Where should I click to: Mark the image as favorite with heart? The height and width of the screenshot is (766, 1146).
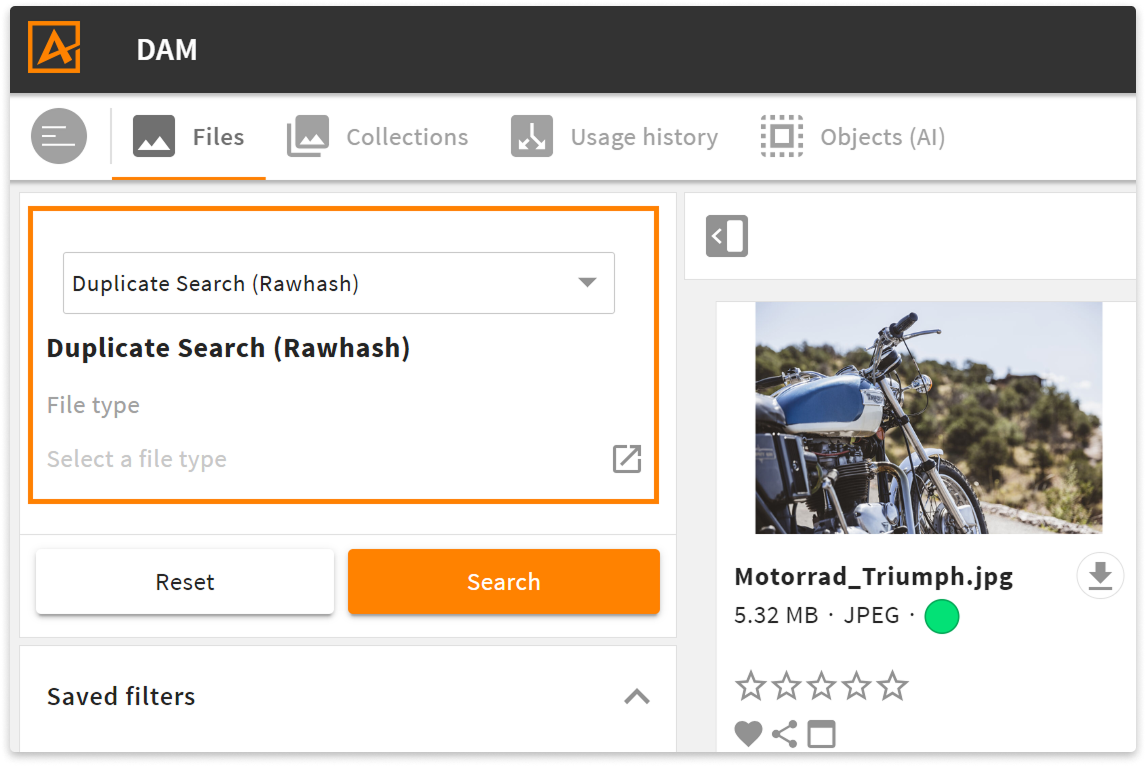(748, 734)
